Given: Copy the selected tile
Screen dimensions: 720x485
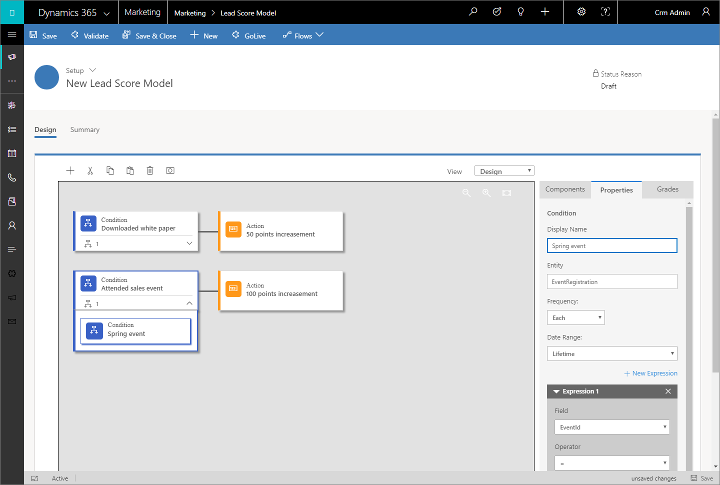Looking at the screenshot, I should 110,171.
